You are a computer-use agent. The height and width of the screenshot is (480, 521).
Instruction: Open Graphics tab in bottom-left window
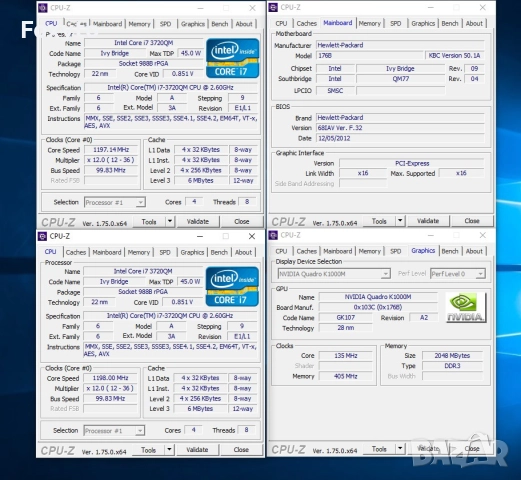(x=192, y=252)
